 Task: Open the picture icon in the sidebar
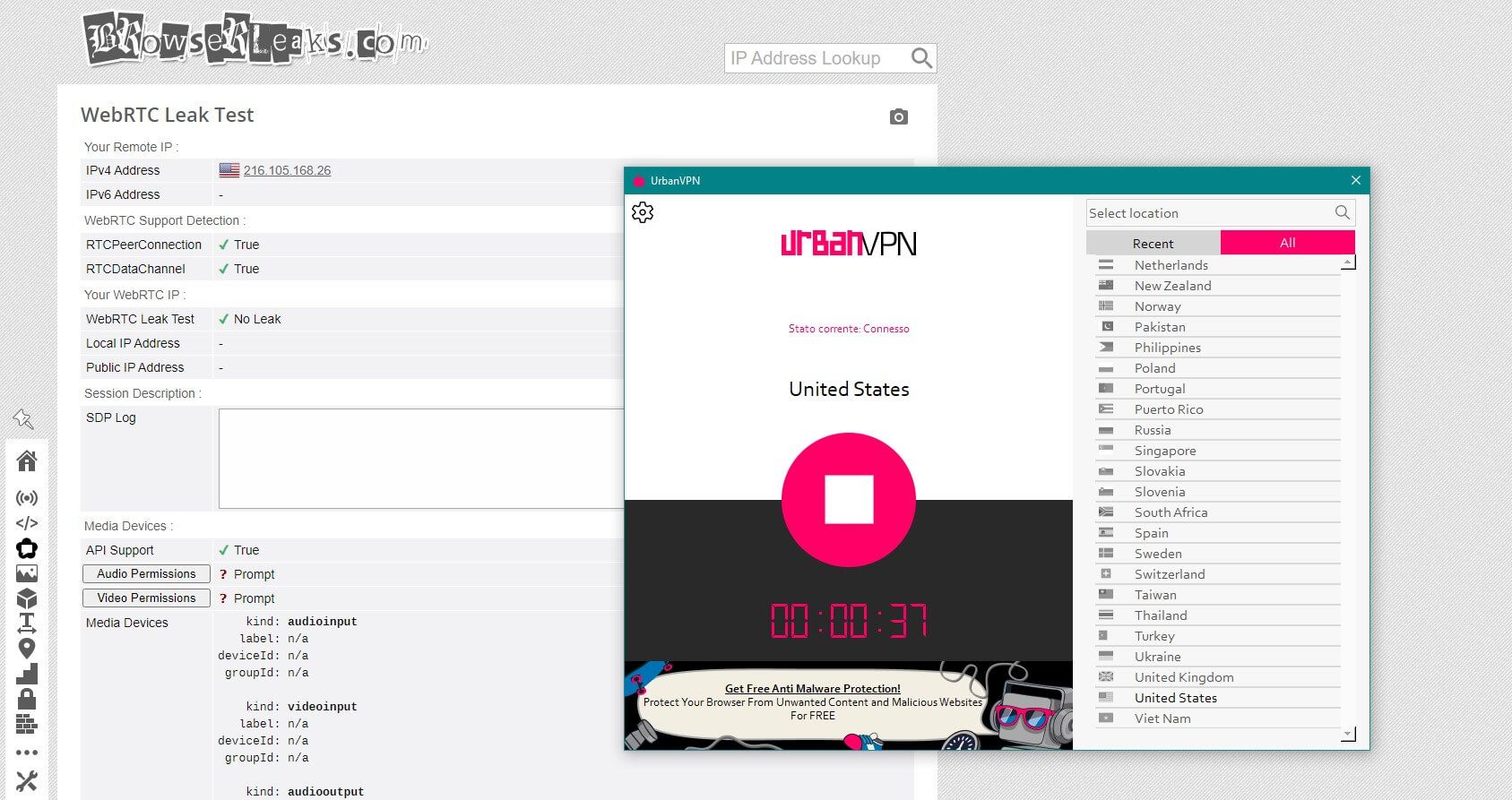pyautogui.click(x=27, y=573)
